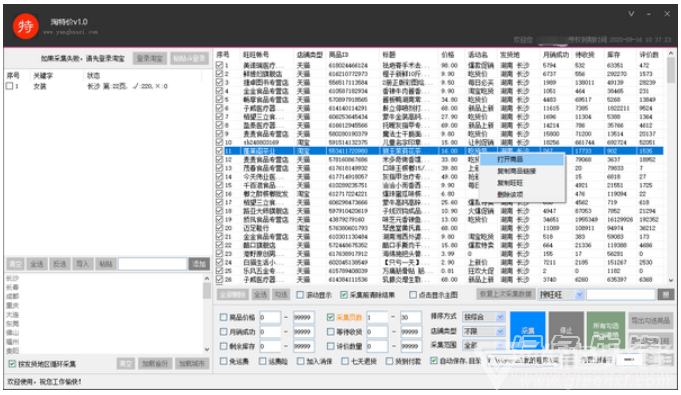Image resolution: width=681 pixels, height=395 pixels.
Task: Choose 打开商品 from the context menu
Action: click(x=522, y=159)
